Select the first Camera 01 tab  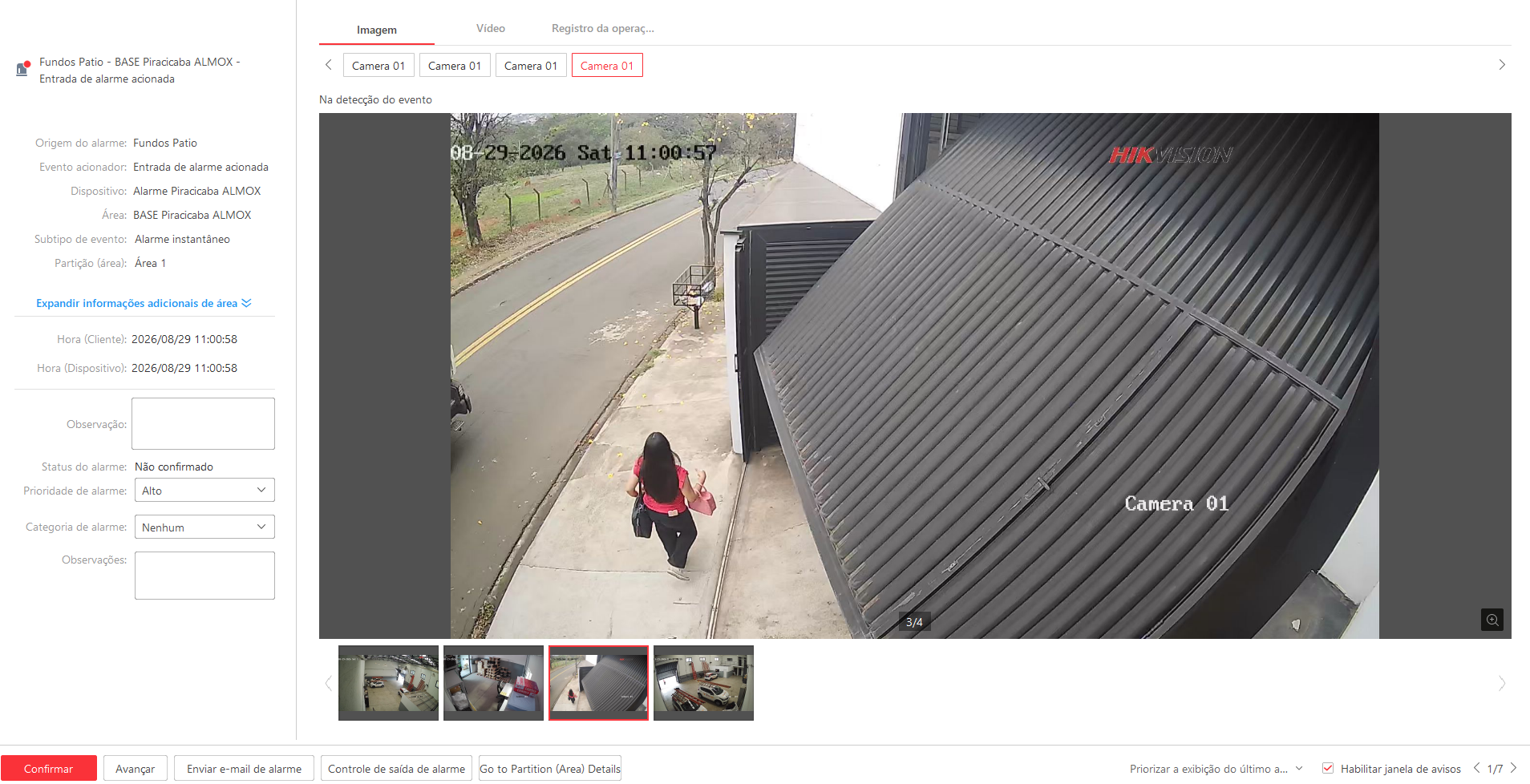[378, 65]
